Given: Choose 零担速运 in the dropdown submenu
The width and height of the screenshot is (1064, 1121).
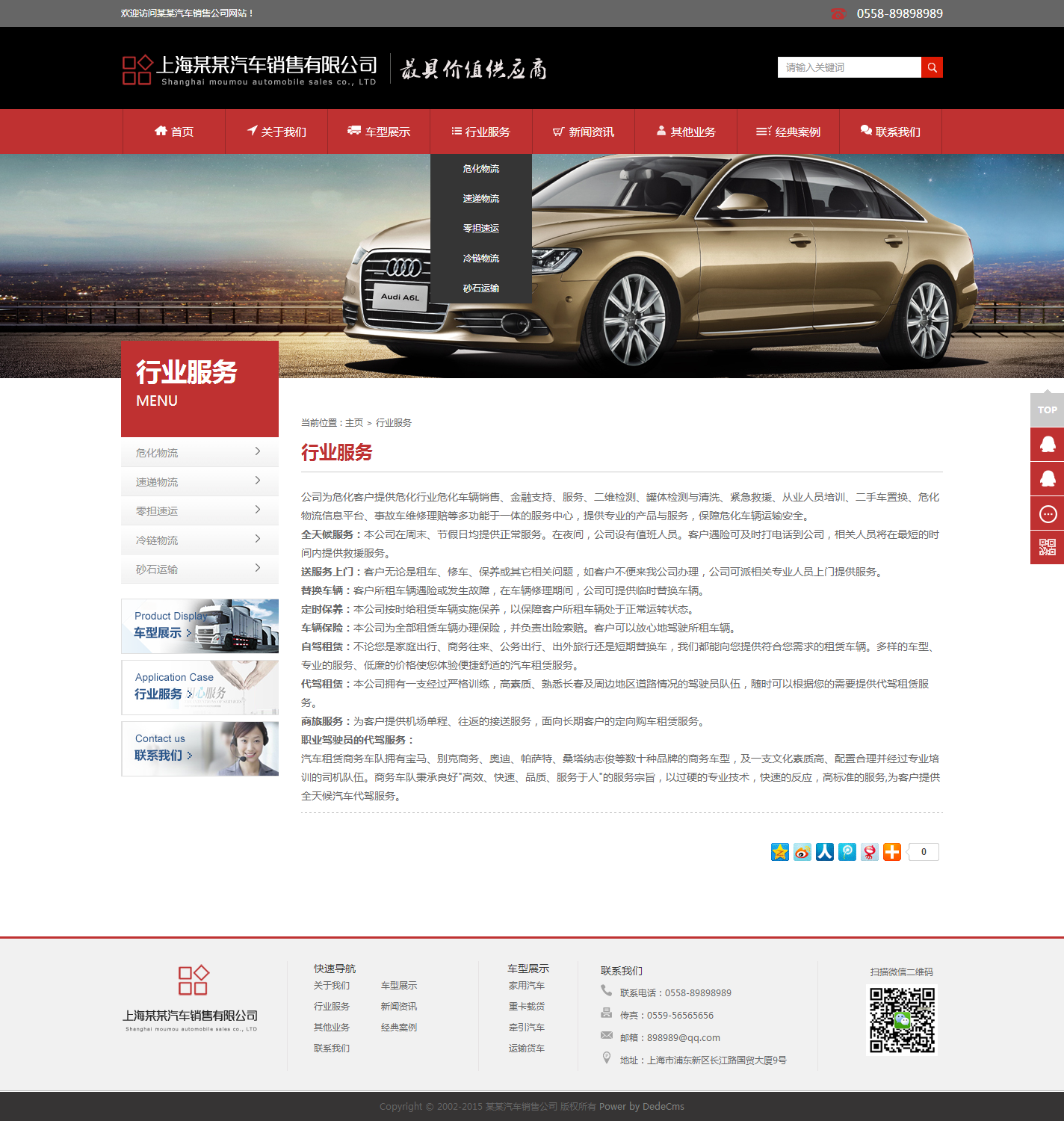Looking at the screenshot, I should (480, 229).
